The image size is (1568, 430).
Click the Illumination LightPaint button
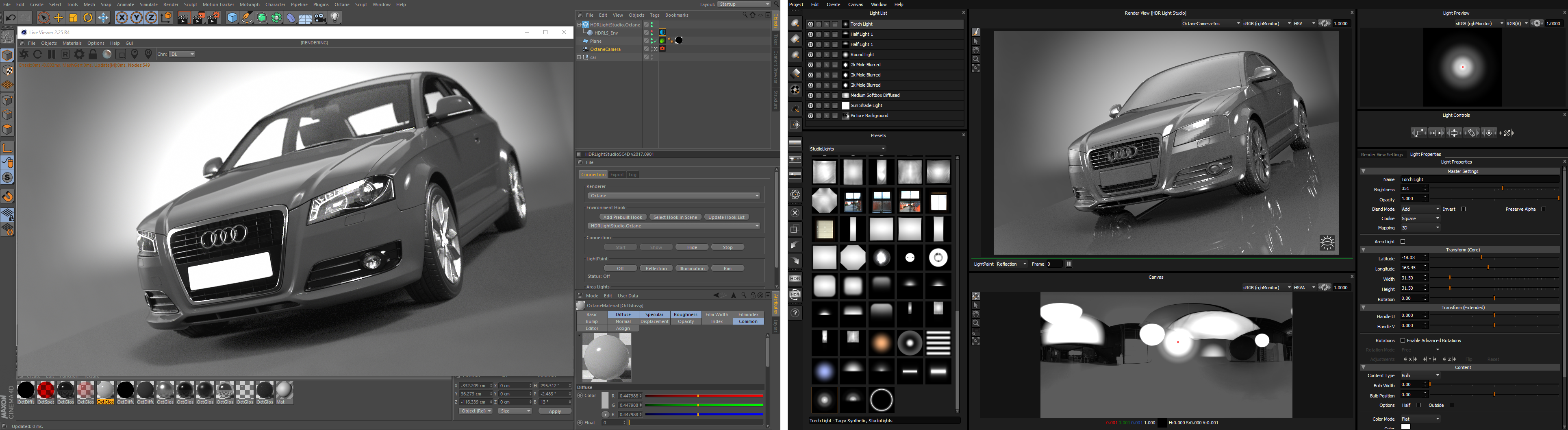(692, 268)
